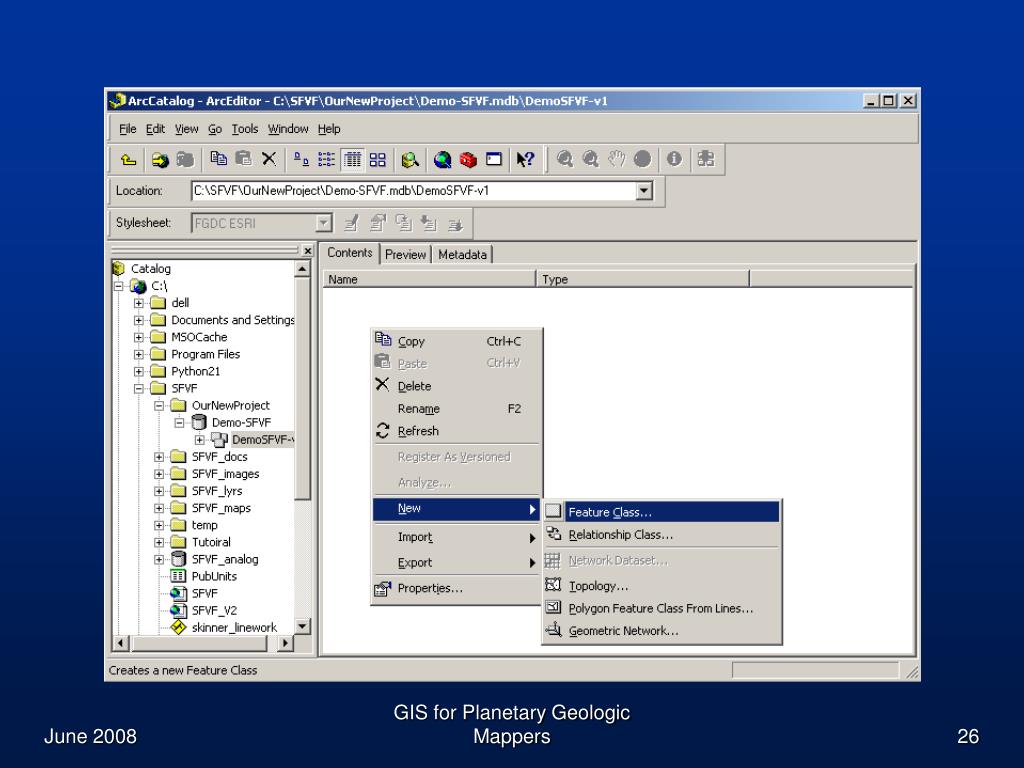Choose Relationship Class... from submenu
Image resolution: width=1024 pixels, height=768 pixels.
click(x=661, y=535)
